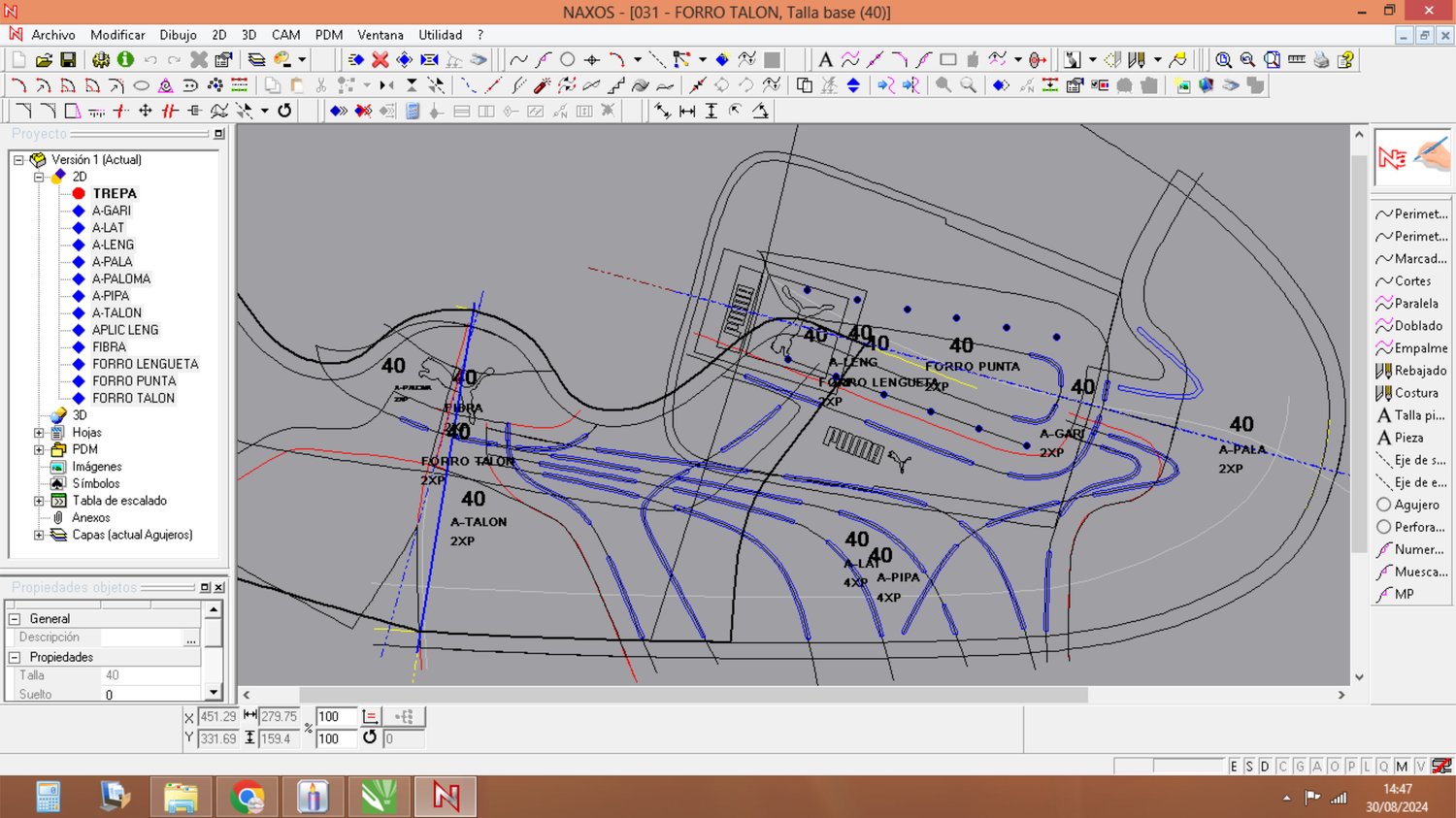Click the ruler measure icon

pos(1297,60)
